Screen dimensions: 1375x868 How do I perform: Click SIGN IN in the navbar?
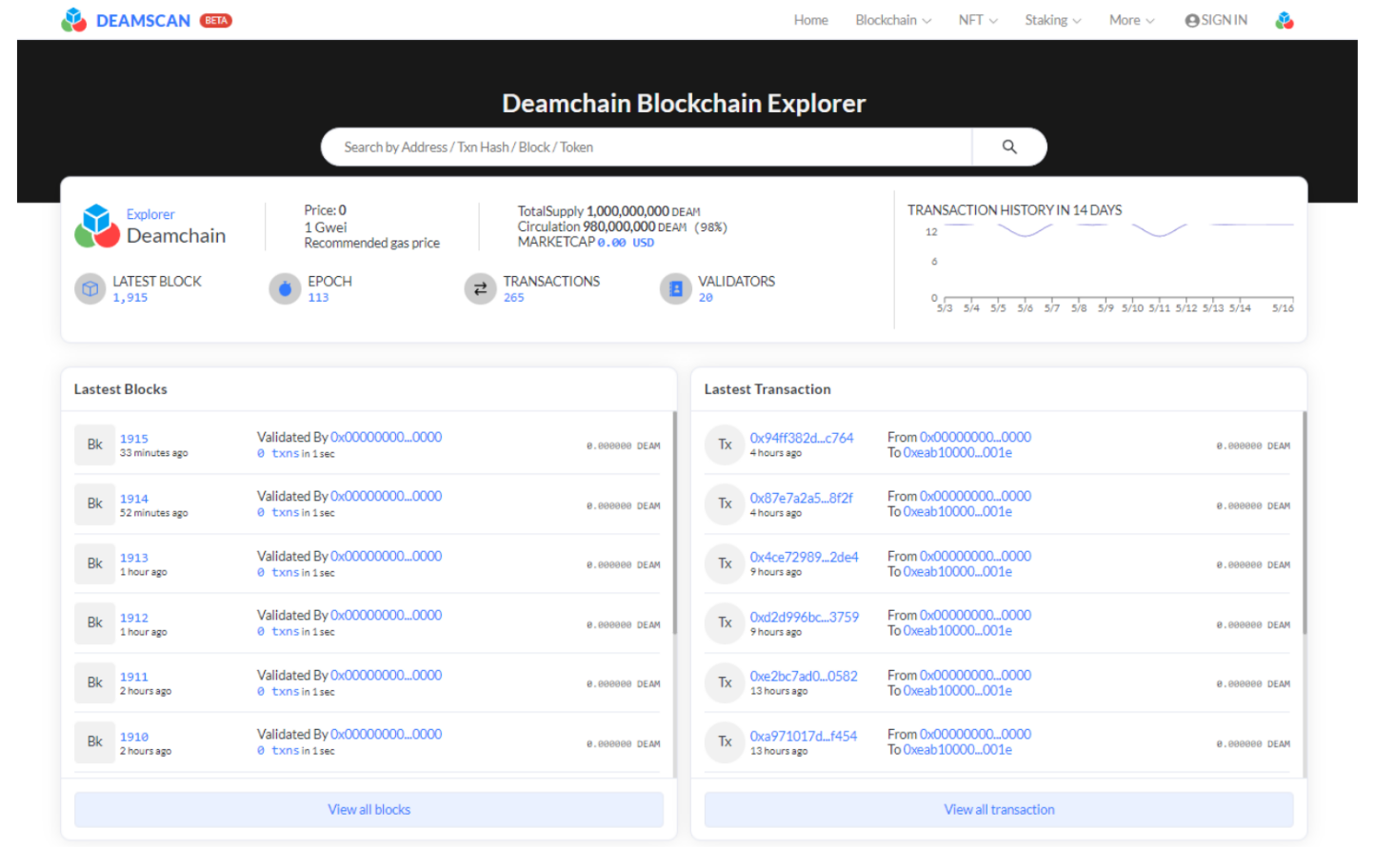tap(1215, 20)
